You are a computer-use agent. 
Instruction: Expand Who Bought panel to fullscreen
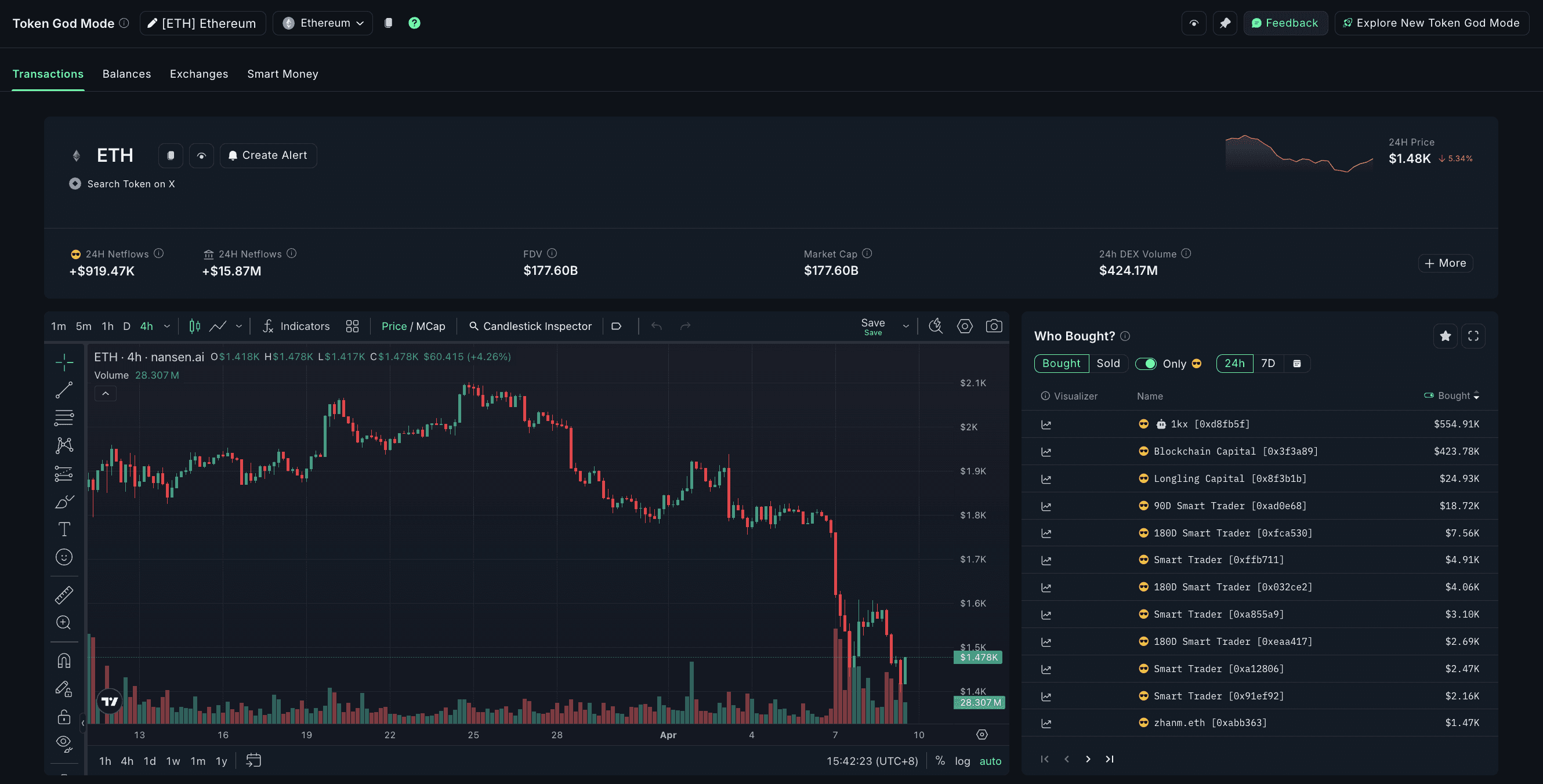(1473, 336)
